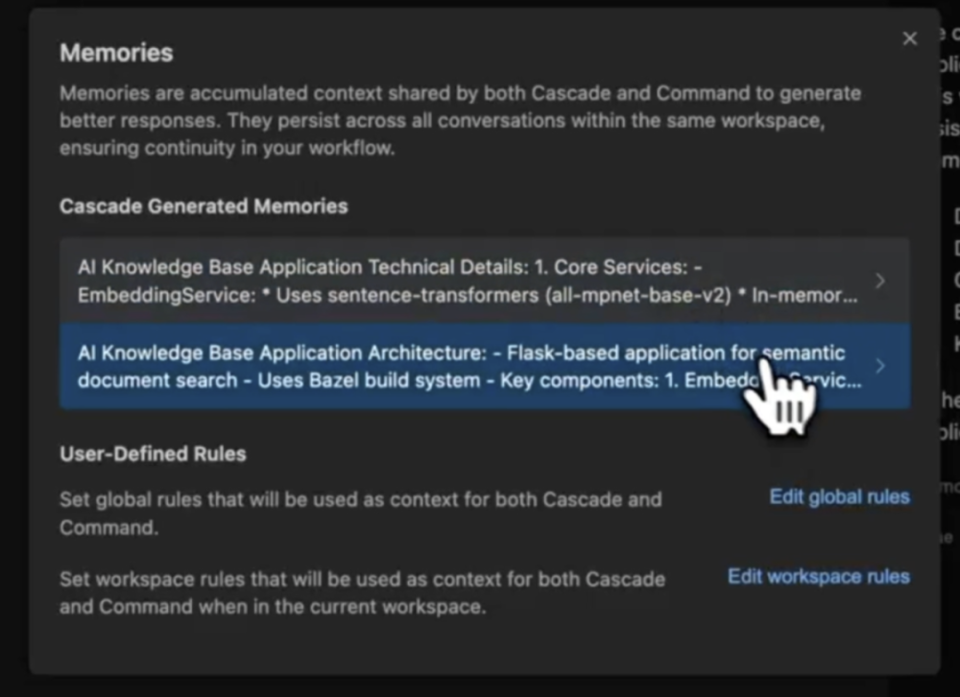Screen dimensions: 960x697
Task: Click the dark backdrop below the dialog
Action: (x=480, y=686)
